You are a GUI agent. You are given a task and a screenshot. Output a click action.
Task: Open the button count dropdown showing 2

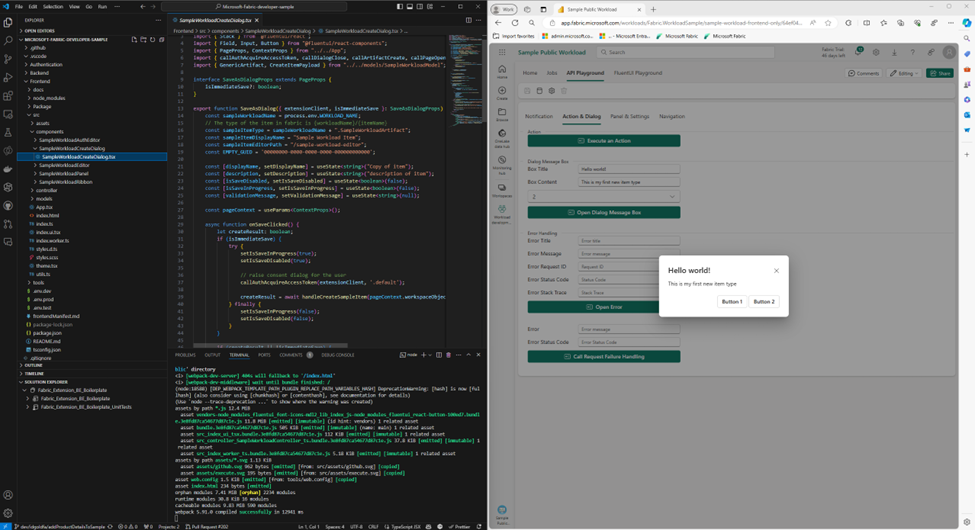point(603,197)
